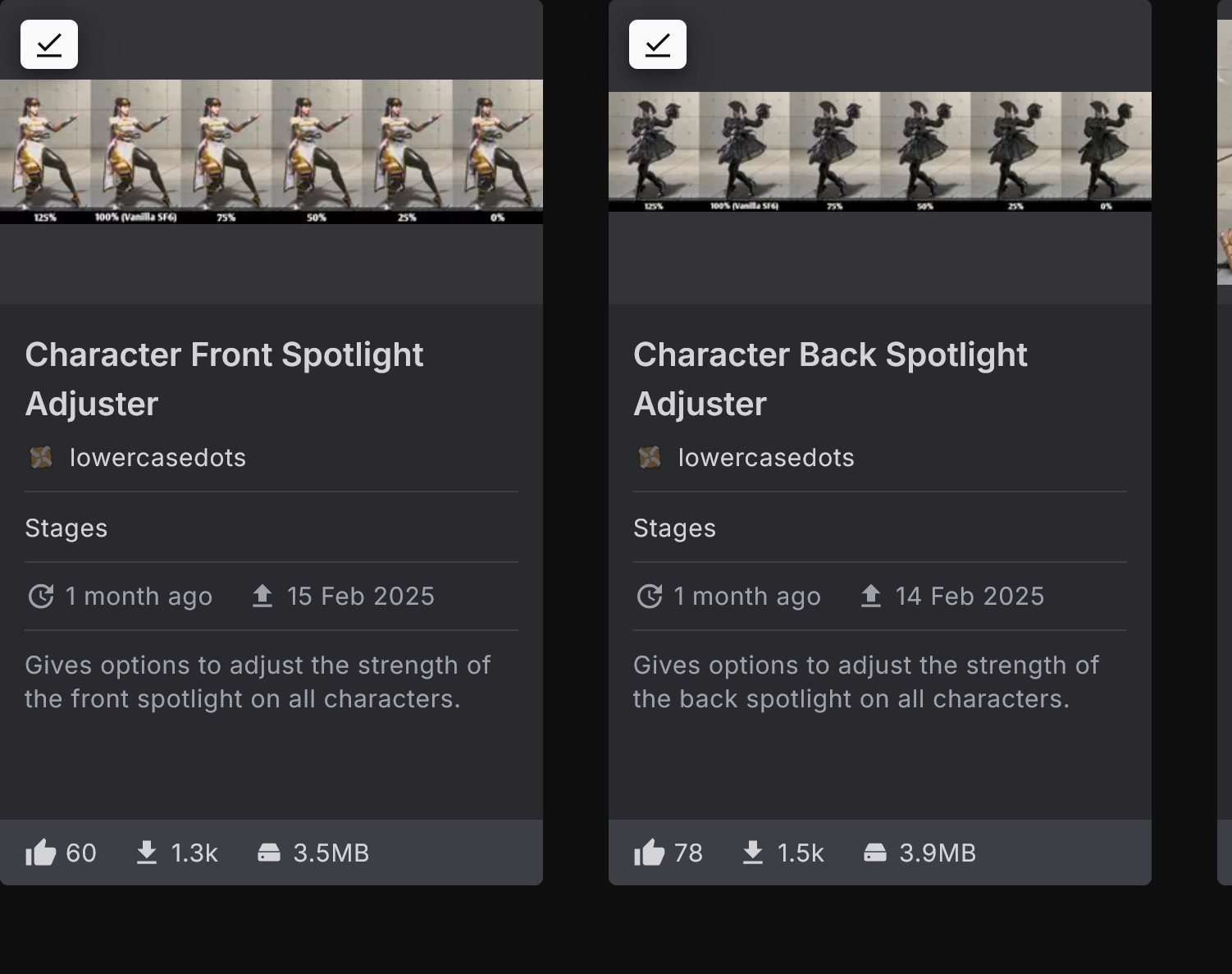The width and height of the screenshot is (1232, 974).
Task: Click thumbs-up icon with 60 endorsements
Action: [x=41, y=853]
